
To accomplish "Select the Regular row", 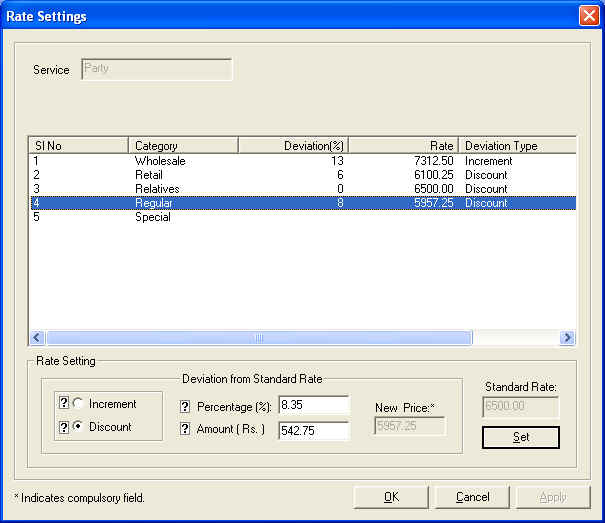I will 303,203.
